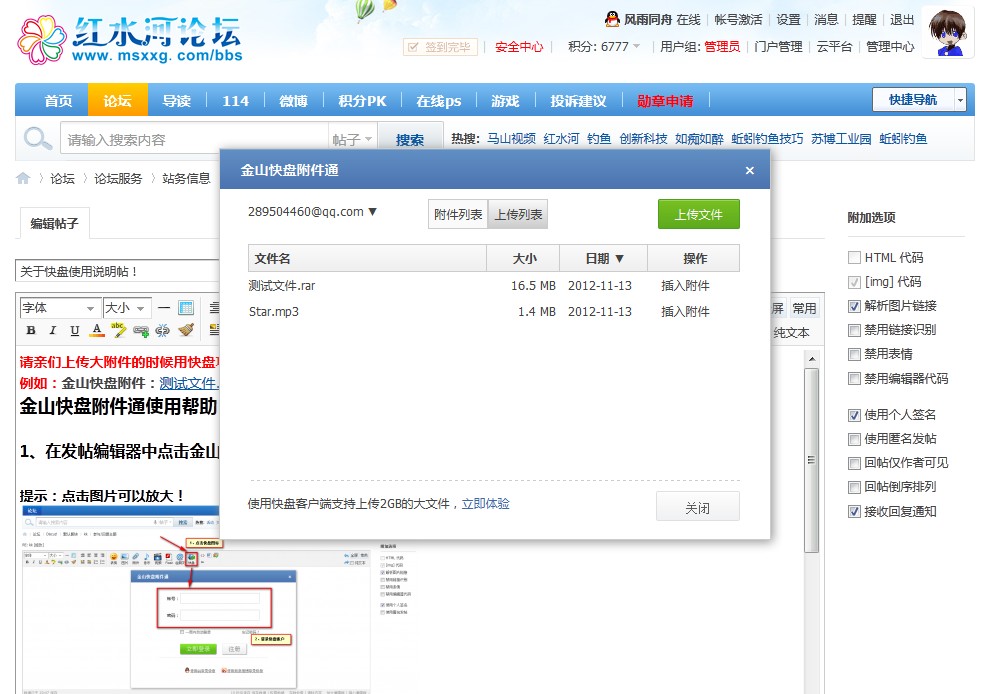The image size is (997, 694).
Task: Open the 安全中心 link
Action: pyautogui.click(x=519, y=46)
